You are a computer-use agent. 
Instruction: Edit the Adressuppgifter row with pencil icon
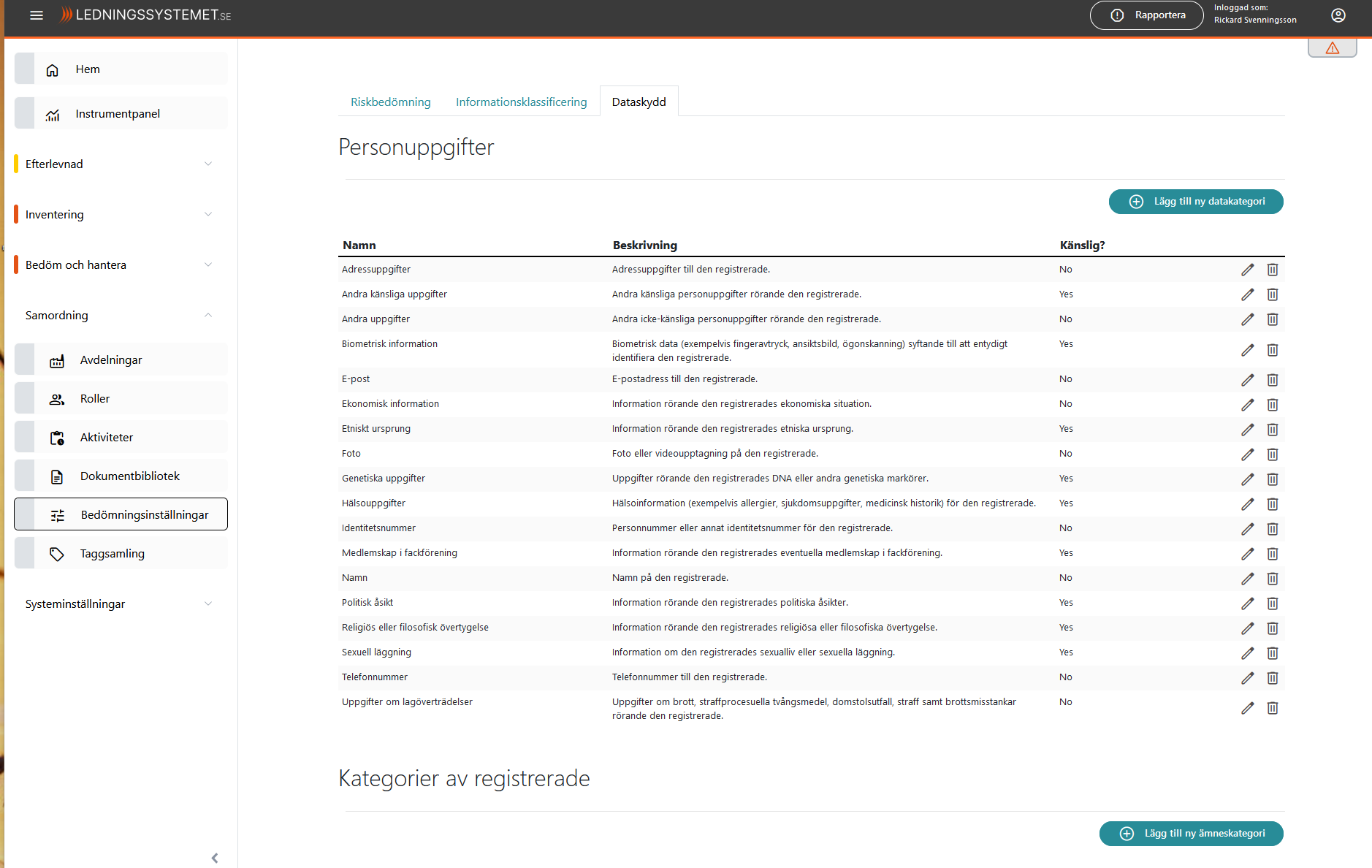[1247, 270]
